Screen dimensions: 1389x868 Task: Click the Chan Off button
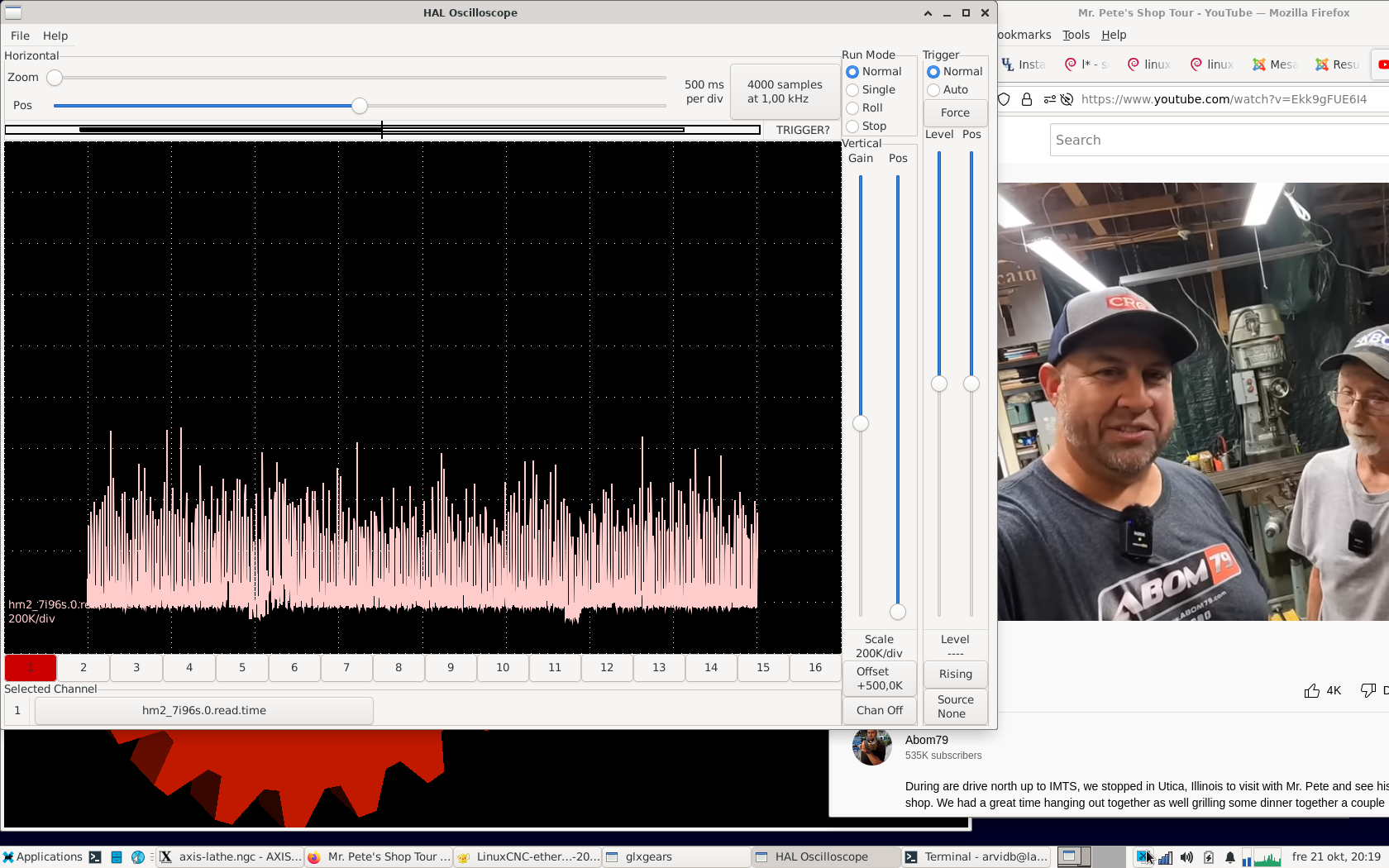click(x=880, y=710)
